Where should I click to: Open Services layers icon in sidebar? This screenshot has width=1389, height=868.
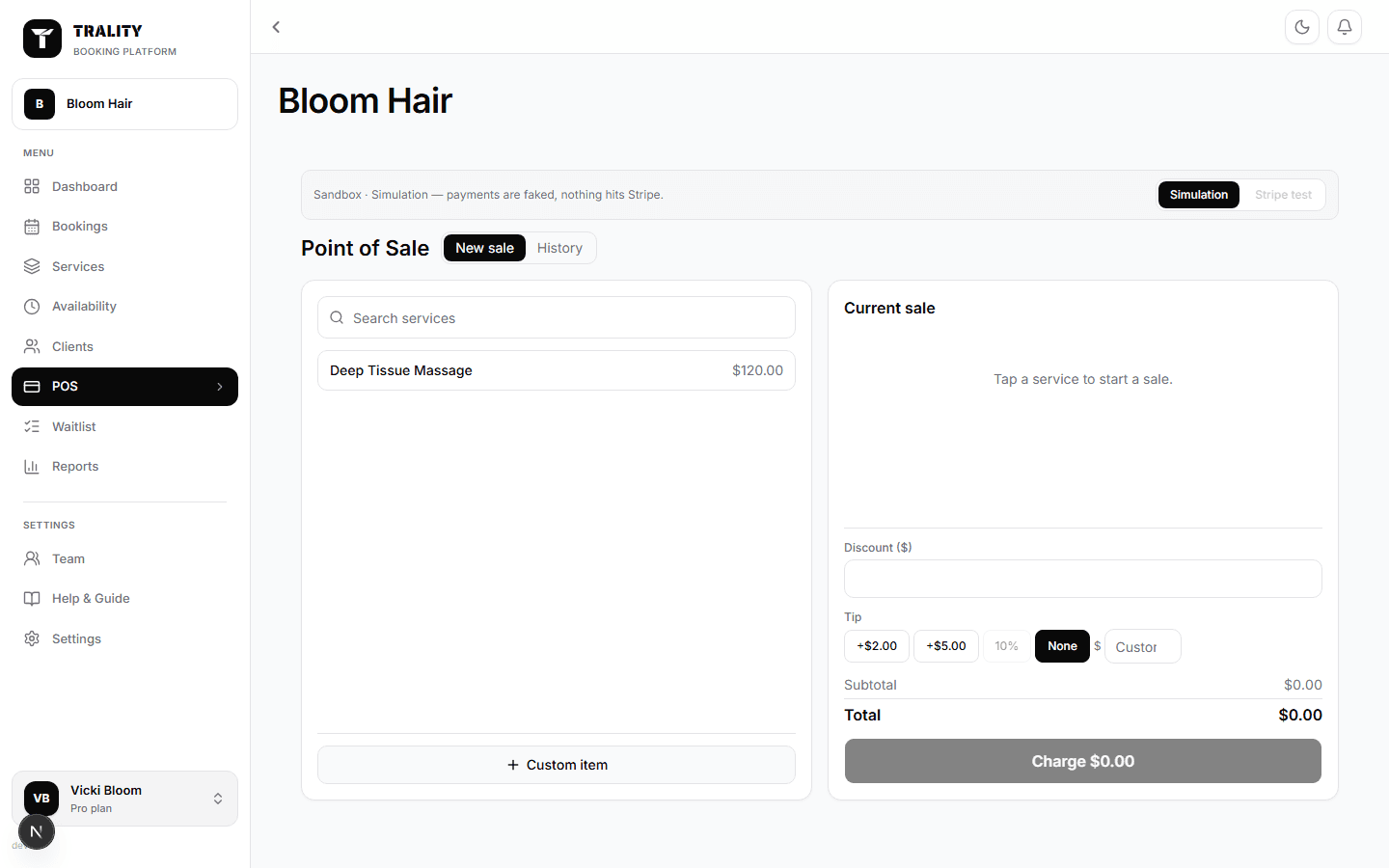[x=32, y=266]
